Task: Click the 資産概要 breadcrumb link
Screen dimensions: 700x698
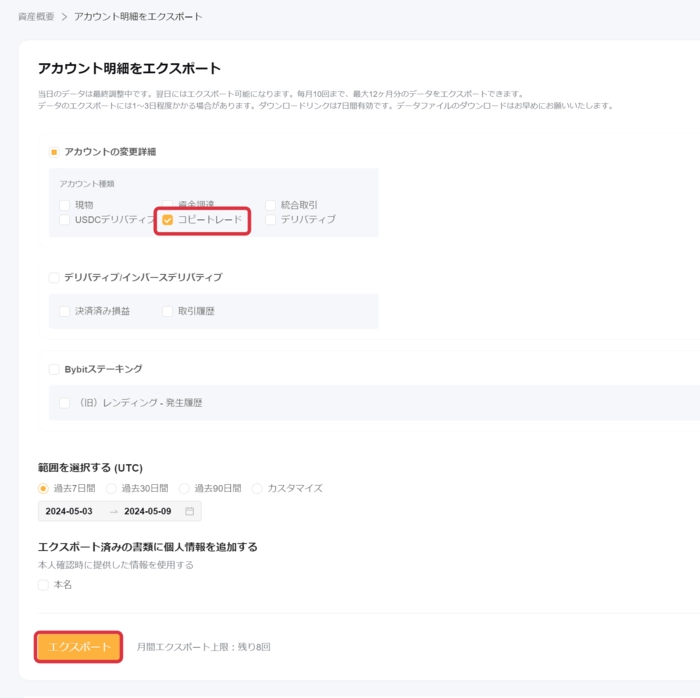Action: pos(36,17)
